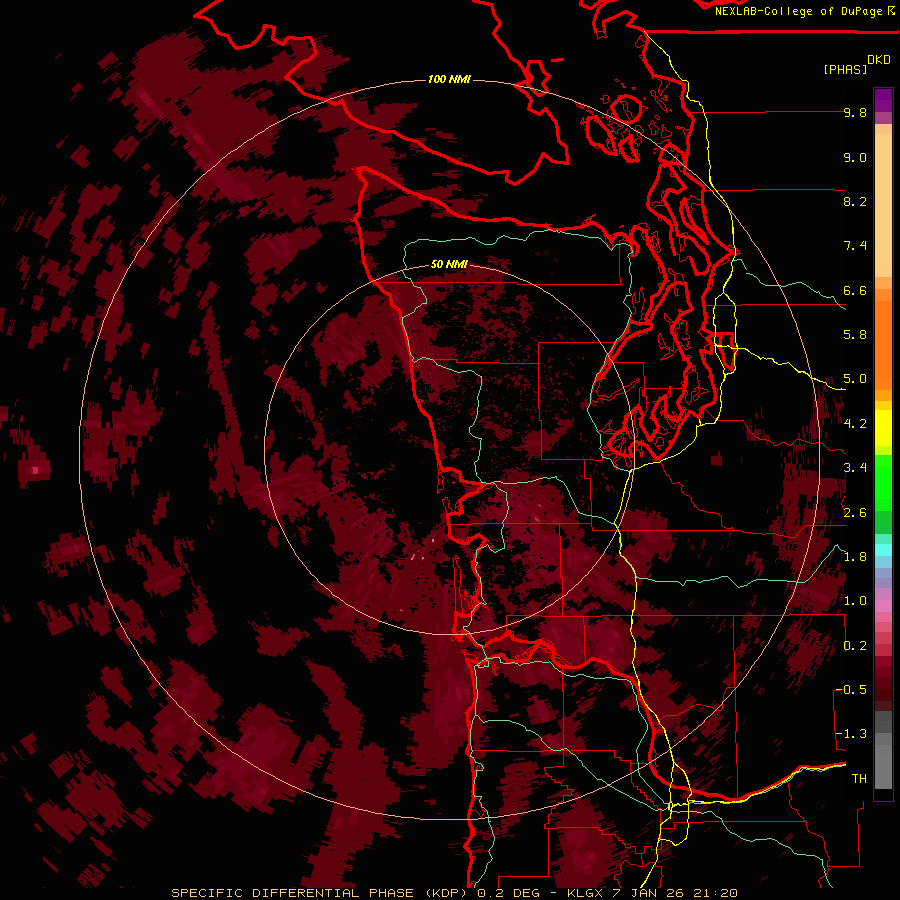The height and width of the screenshot is (900, 900).
Task: Click the 5.8 scale value
Action: (855, 335)
